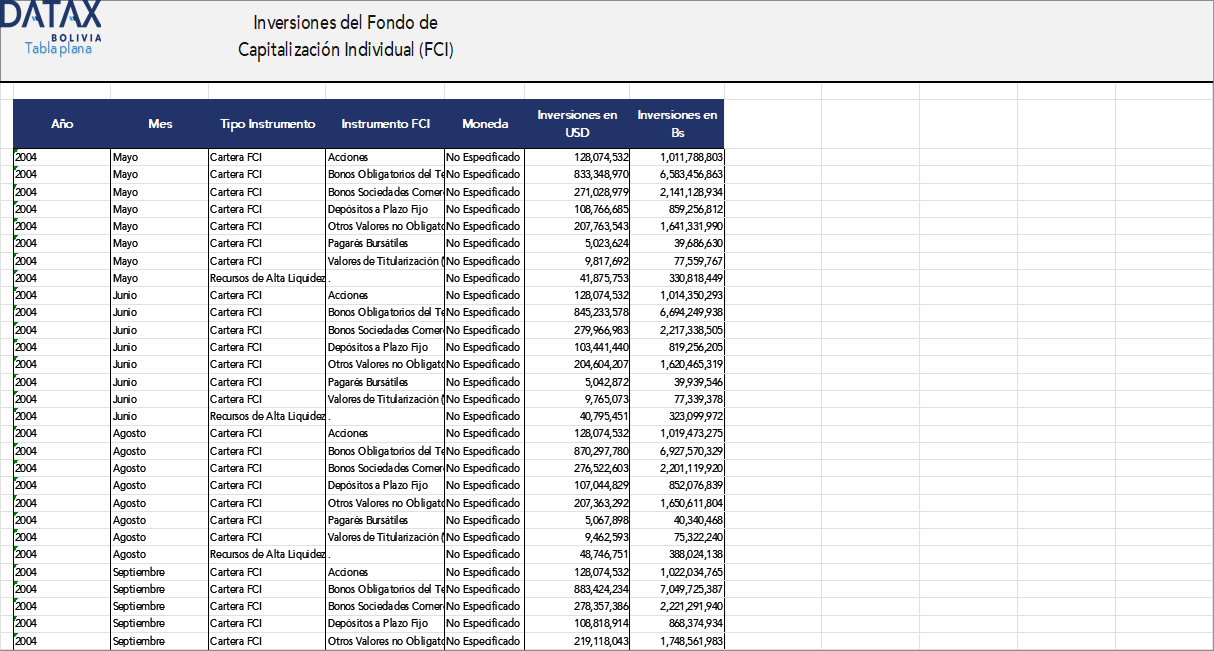This screenshot has width=1214, height=651.
Task: Select the Inversiones en USD header
Action: (x=577, y=124)
